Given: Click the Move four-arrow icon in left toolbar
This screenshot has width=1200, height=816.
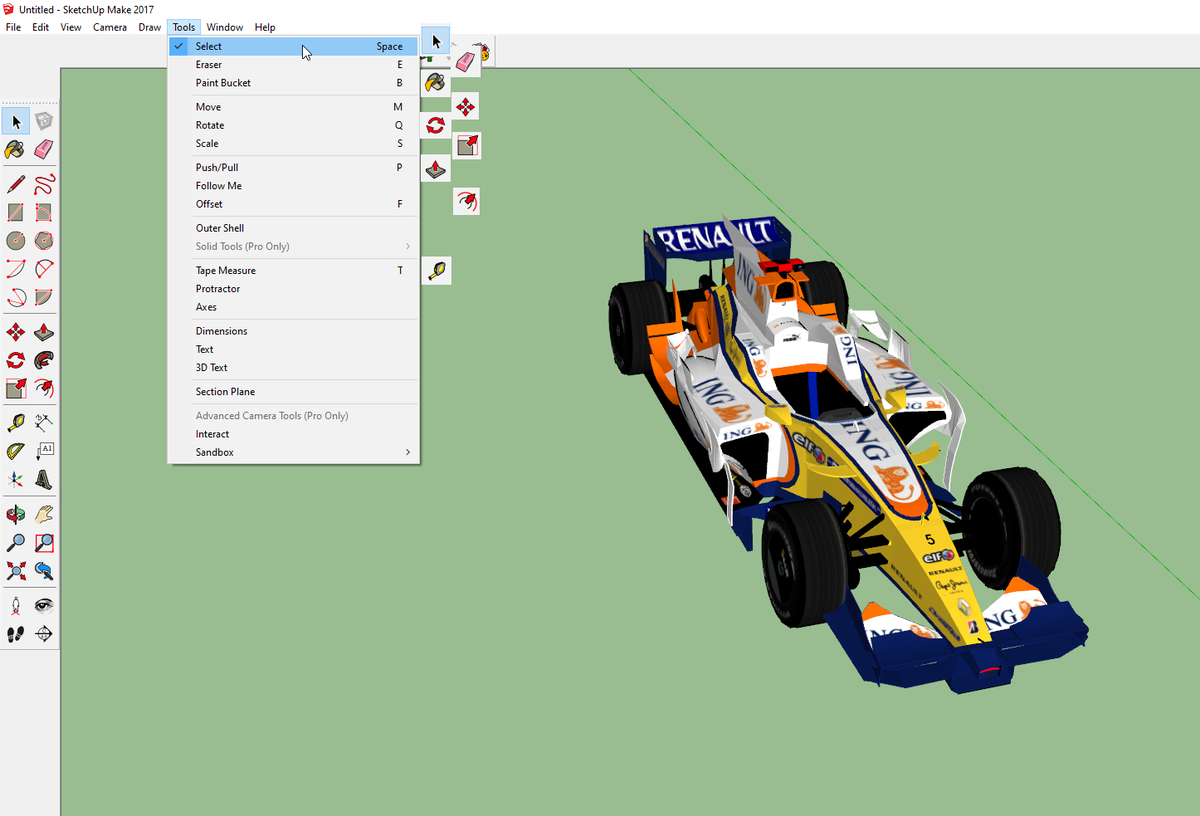Looking at the screenshot, I should pos(16,332).
